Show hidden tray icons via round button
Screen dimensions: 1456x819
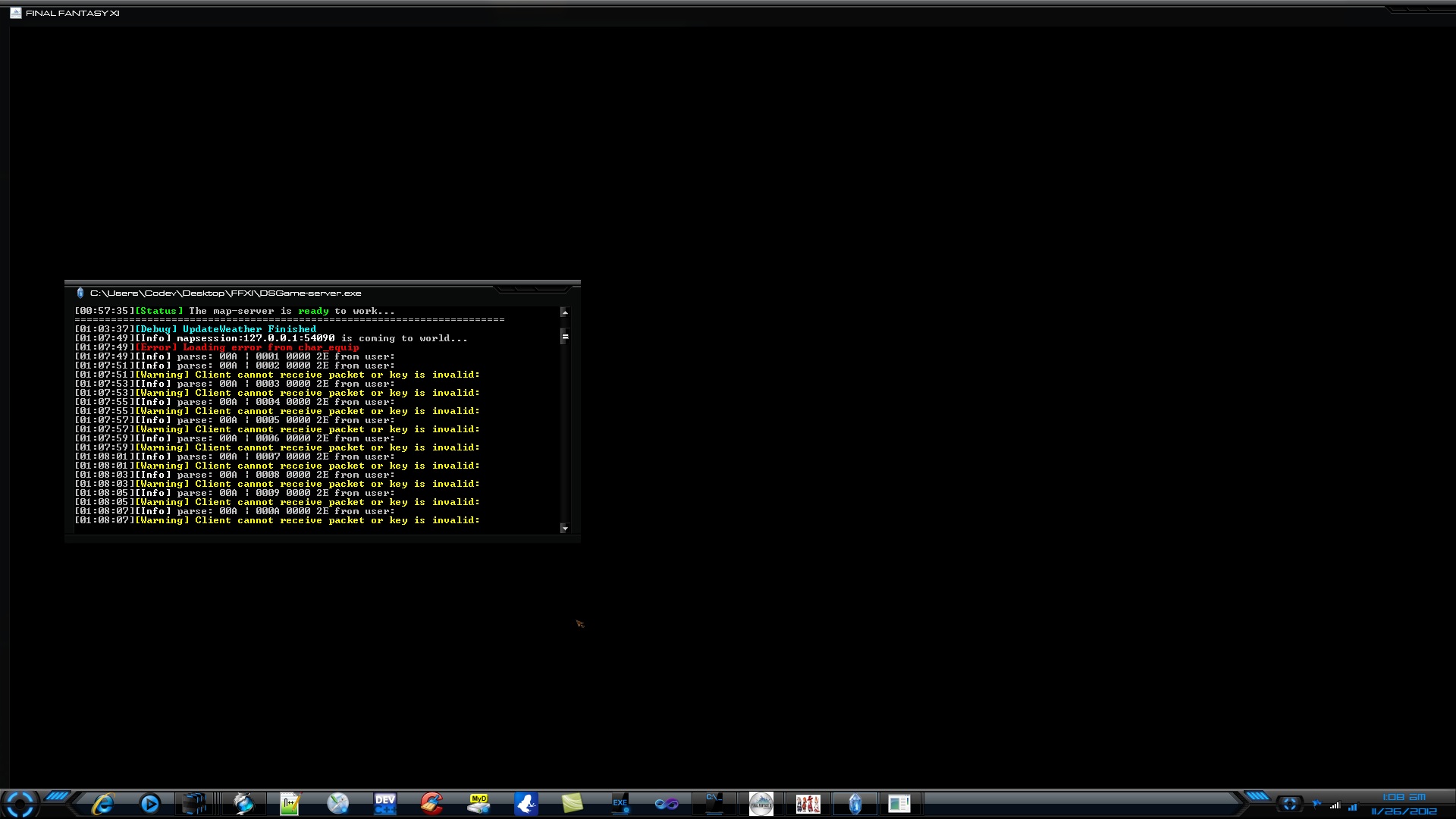1289,804
